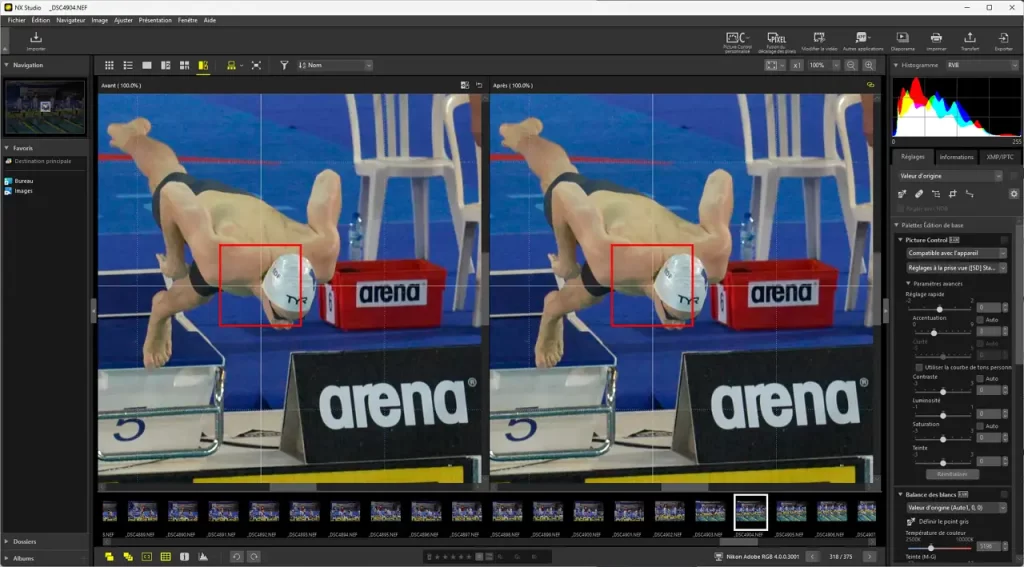Toggle Auto checkbox for Saturation
Screen dimensions: 1024x567
(980, 426)
